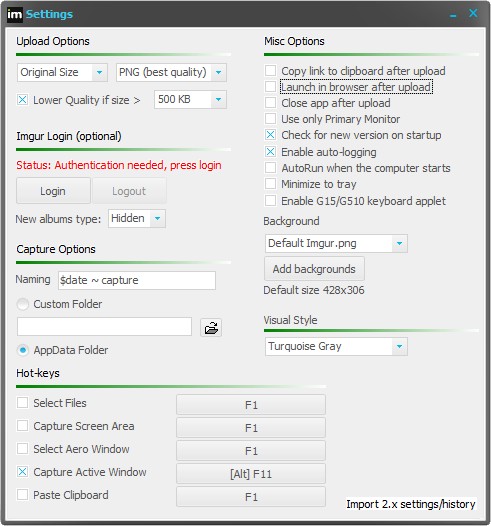Image resolution: width=491 pixels, height=526 pixels.
Task: Expand the 500 KB size dropdown
Action: (190, 99)
